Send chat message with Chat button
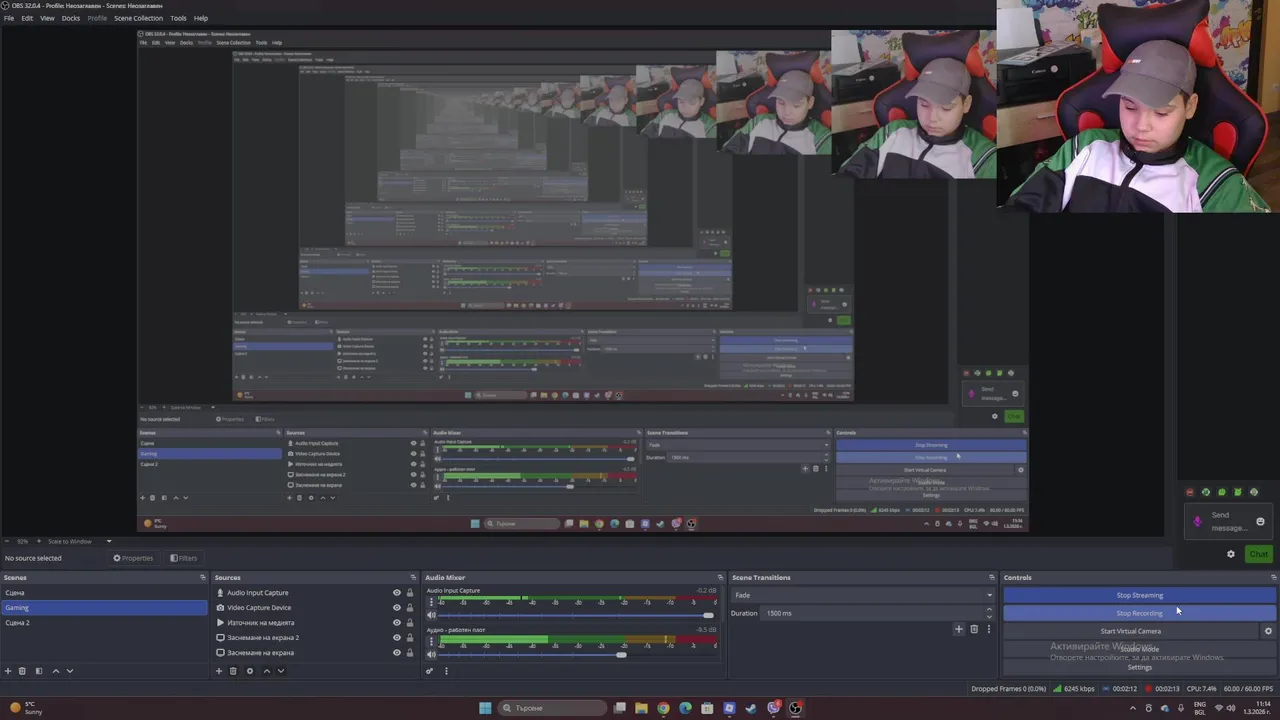 [1258, 554]
